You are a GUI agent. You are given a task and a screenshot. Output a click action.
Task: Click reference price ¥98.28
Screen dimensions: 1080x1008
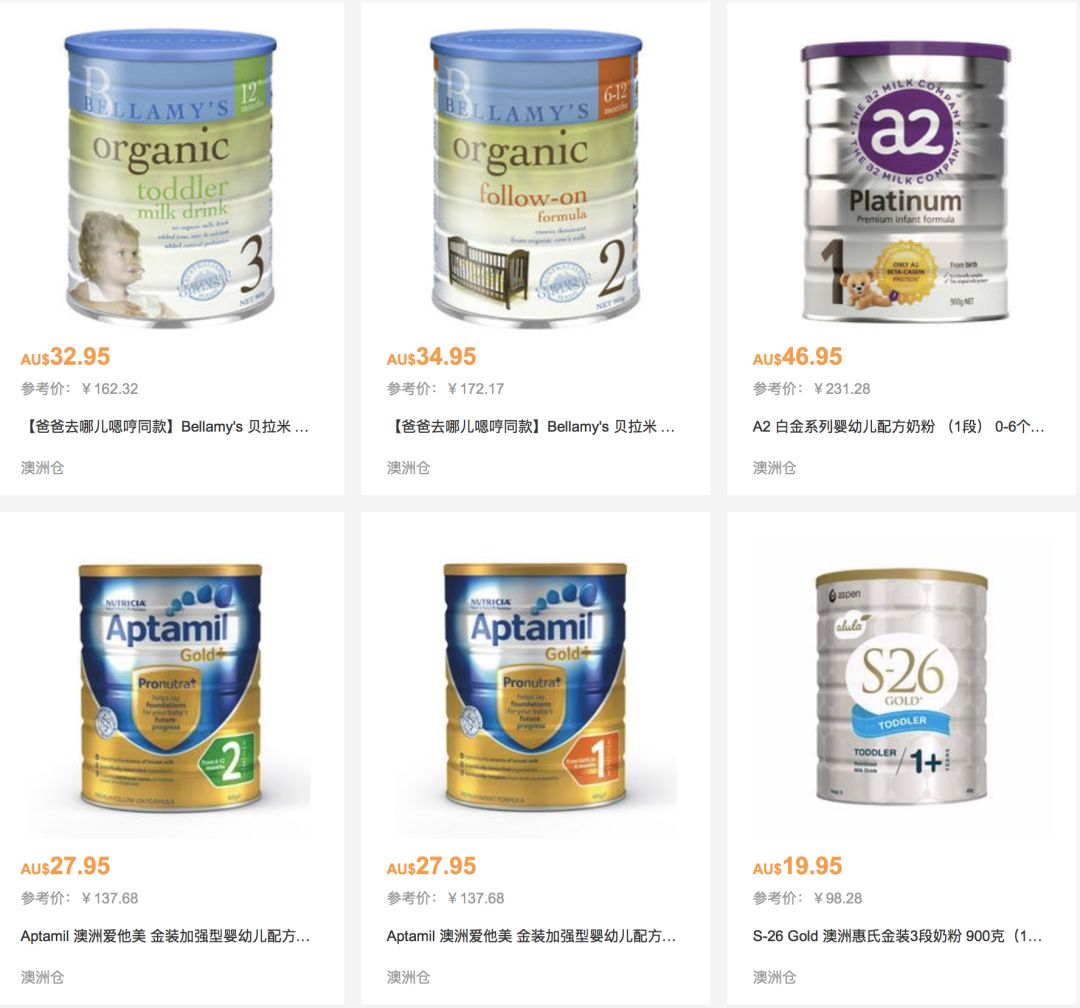tap(837, 898)
